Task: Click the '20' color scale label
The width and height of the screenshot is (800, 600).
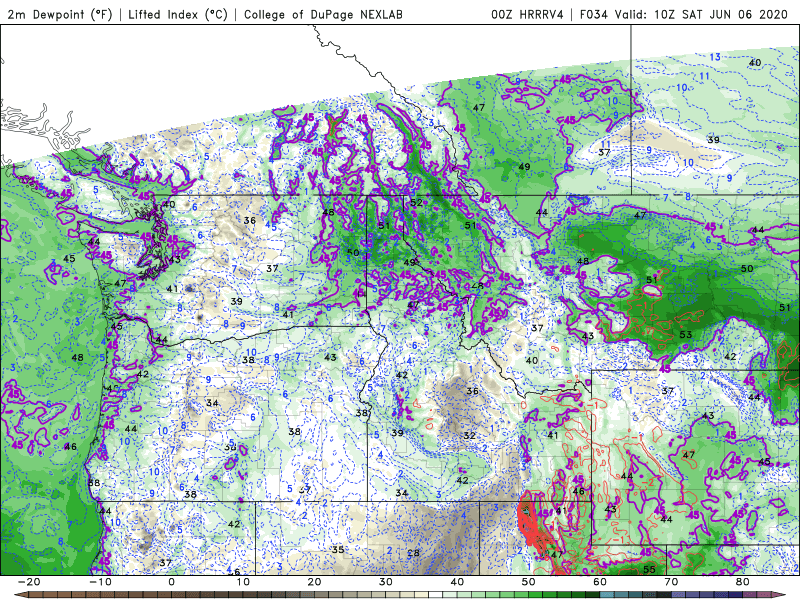Action: click(314, 582)
